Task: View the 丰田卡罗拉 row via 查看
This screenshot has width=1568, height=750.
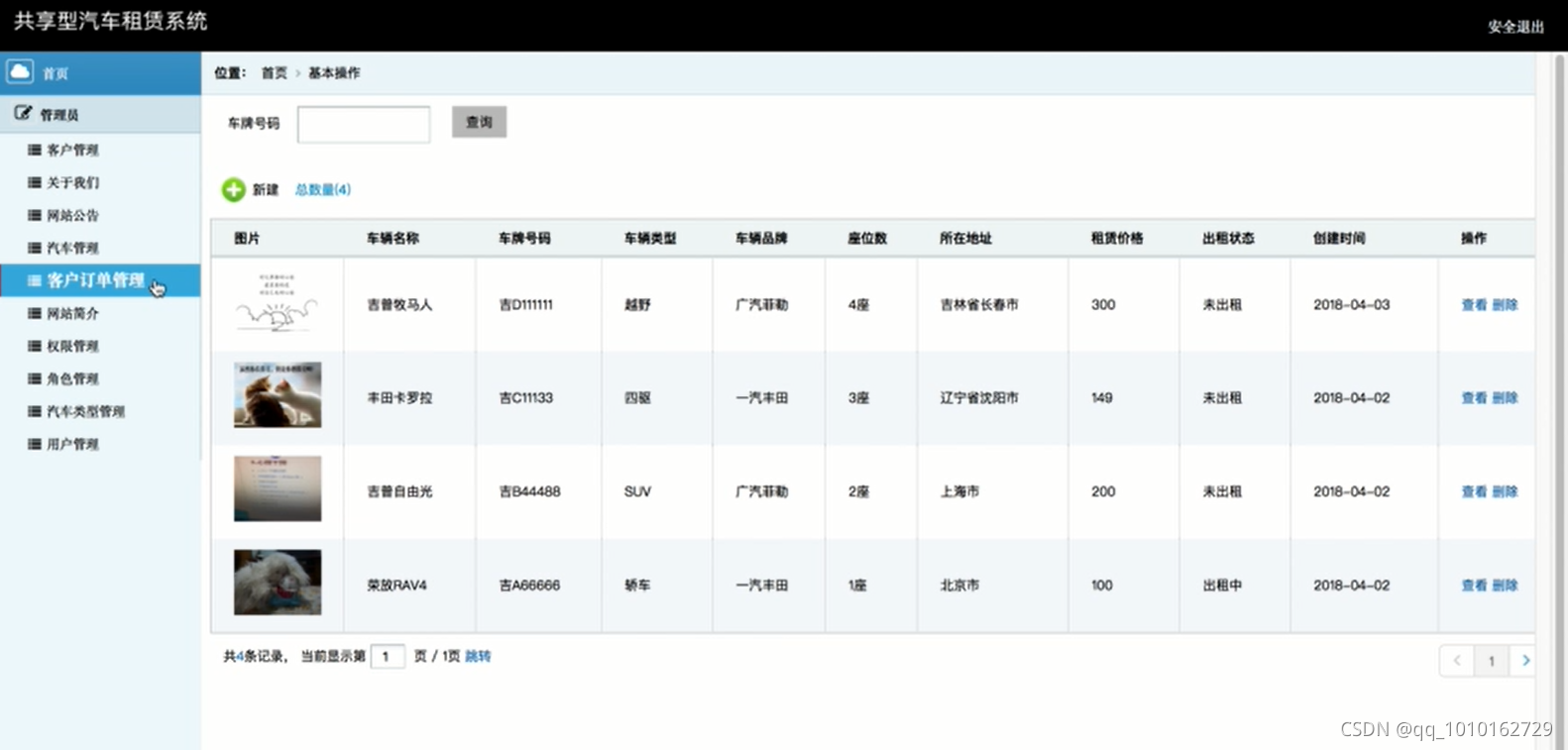Action: [1474, 397]
